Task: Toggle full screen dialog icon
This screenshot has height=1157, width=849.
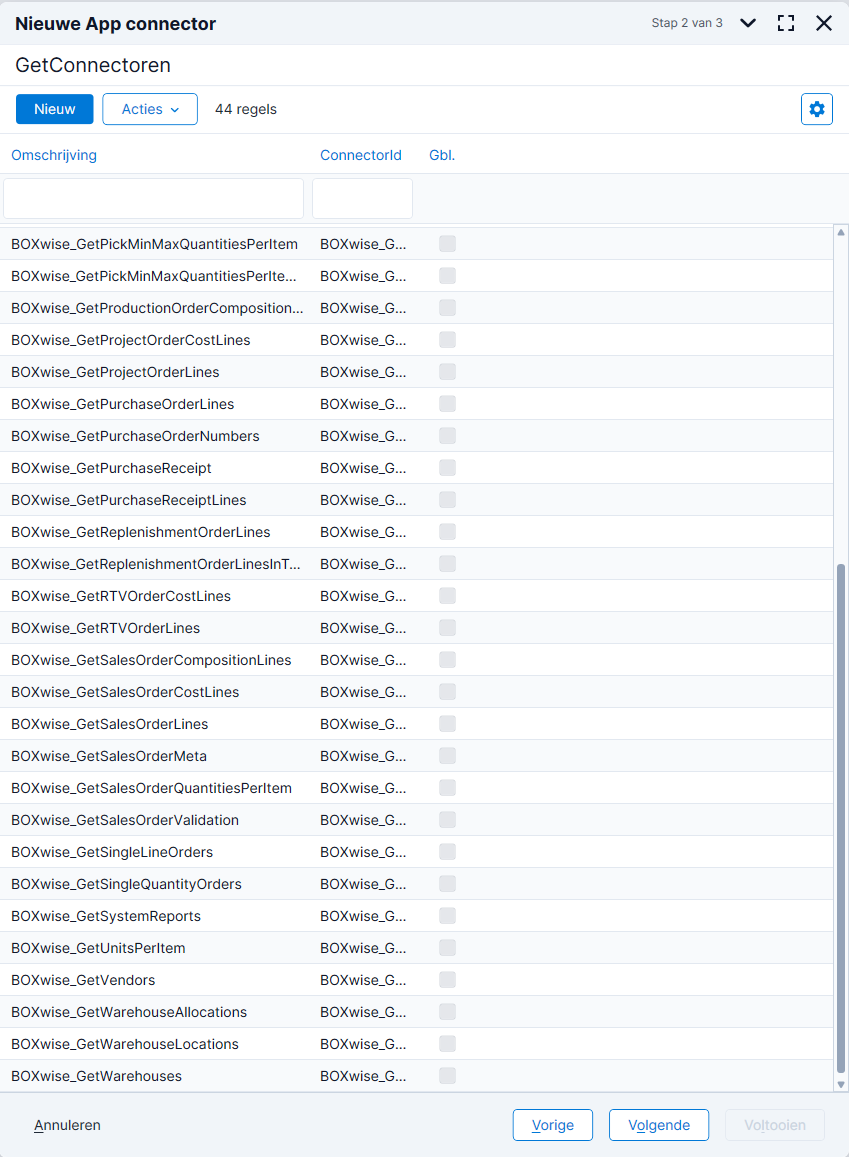Action: [x=786, y=23]
